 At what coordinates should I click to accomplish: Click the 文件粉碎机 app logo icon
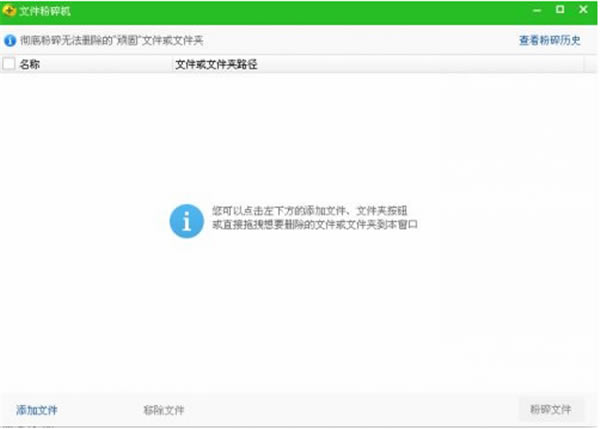coord(9,11)
